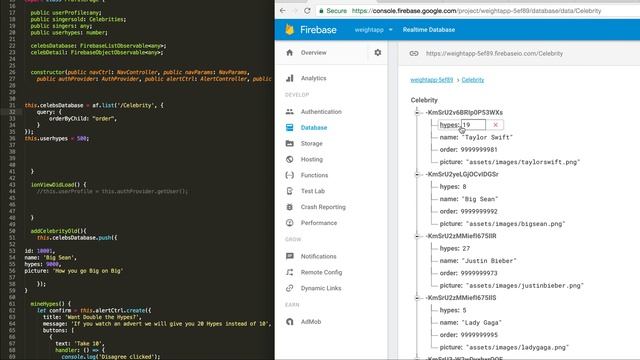
Task: Click line number 43 in editor gutter
Action: tap(12, 184)
